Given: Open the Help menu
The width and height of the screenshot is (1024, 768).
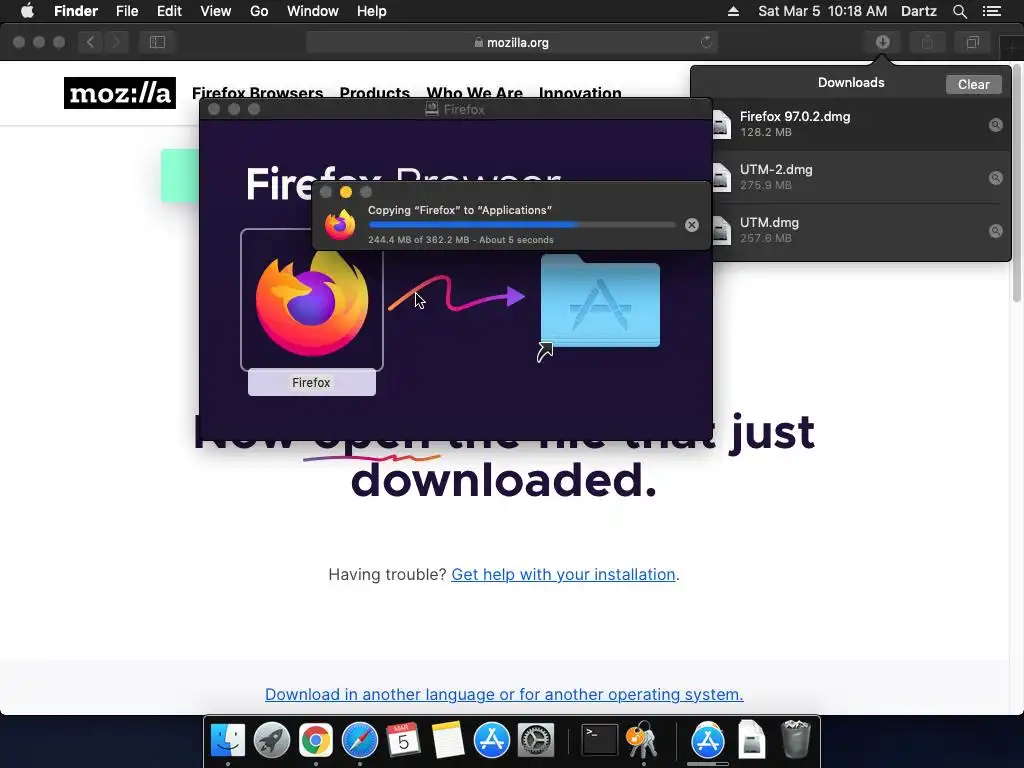Looking at the screenshot, I should (372, 11).
